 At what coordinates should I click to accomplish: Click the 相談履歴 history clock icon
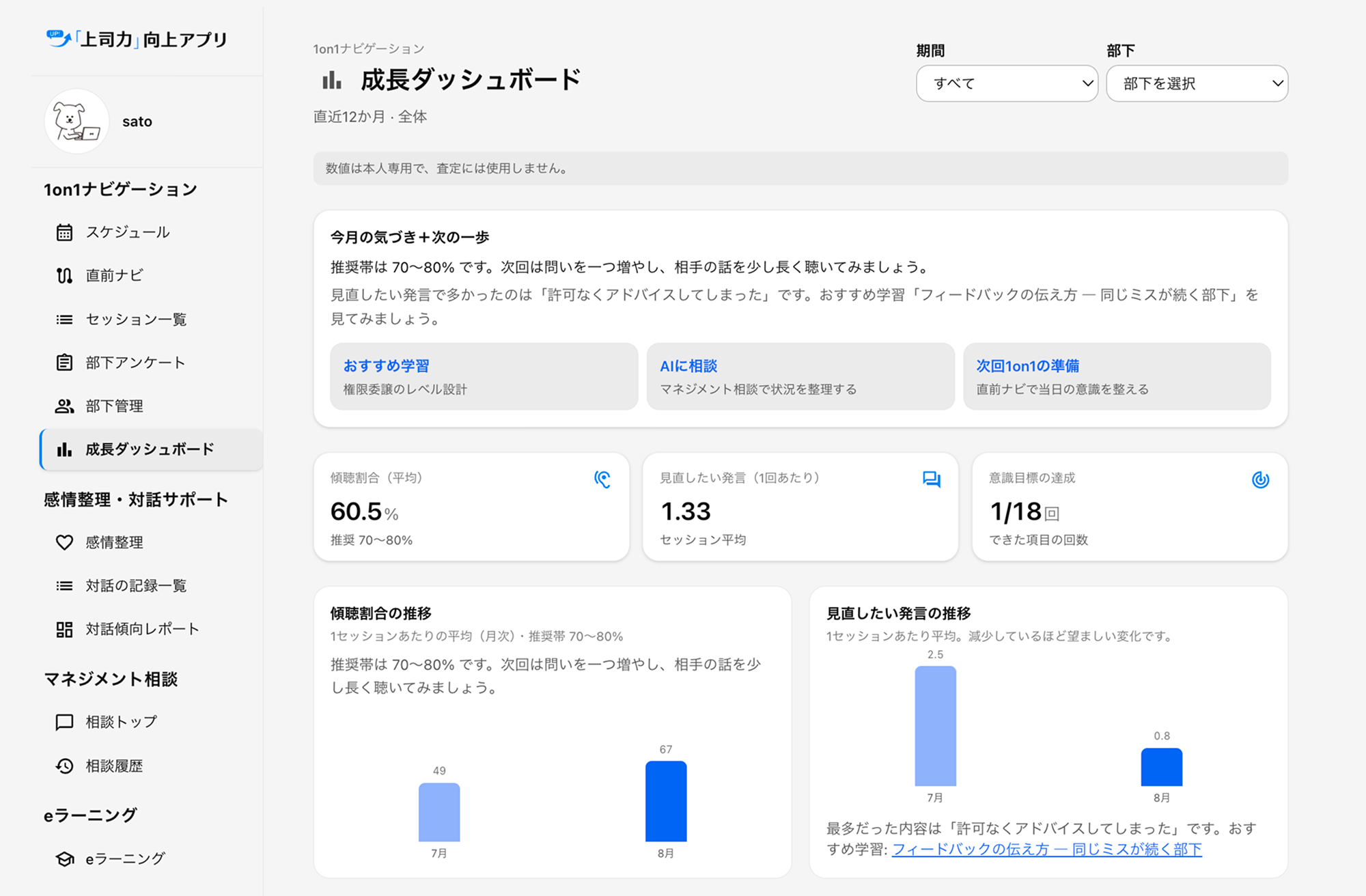pos(64,766)
